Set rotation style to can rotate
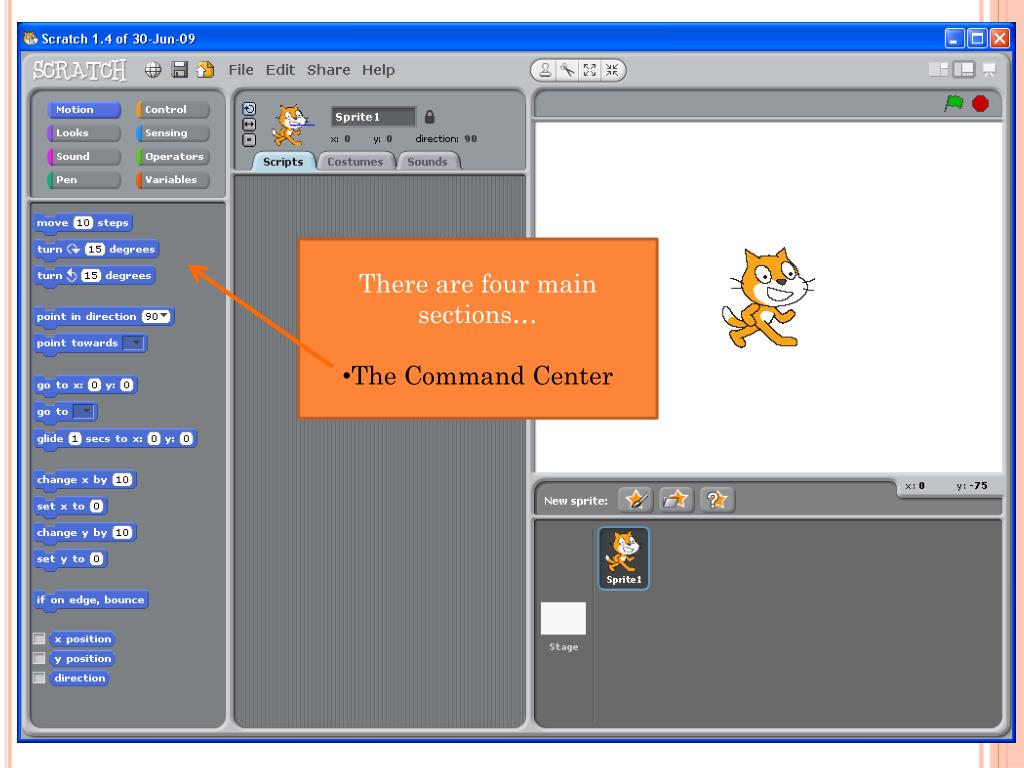Image resolution: width=1024 pixels, height=768 pixels. [249, 109]
